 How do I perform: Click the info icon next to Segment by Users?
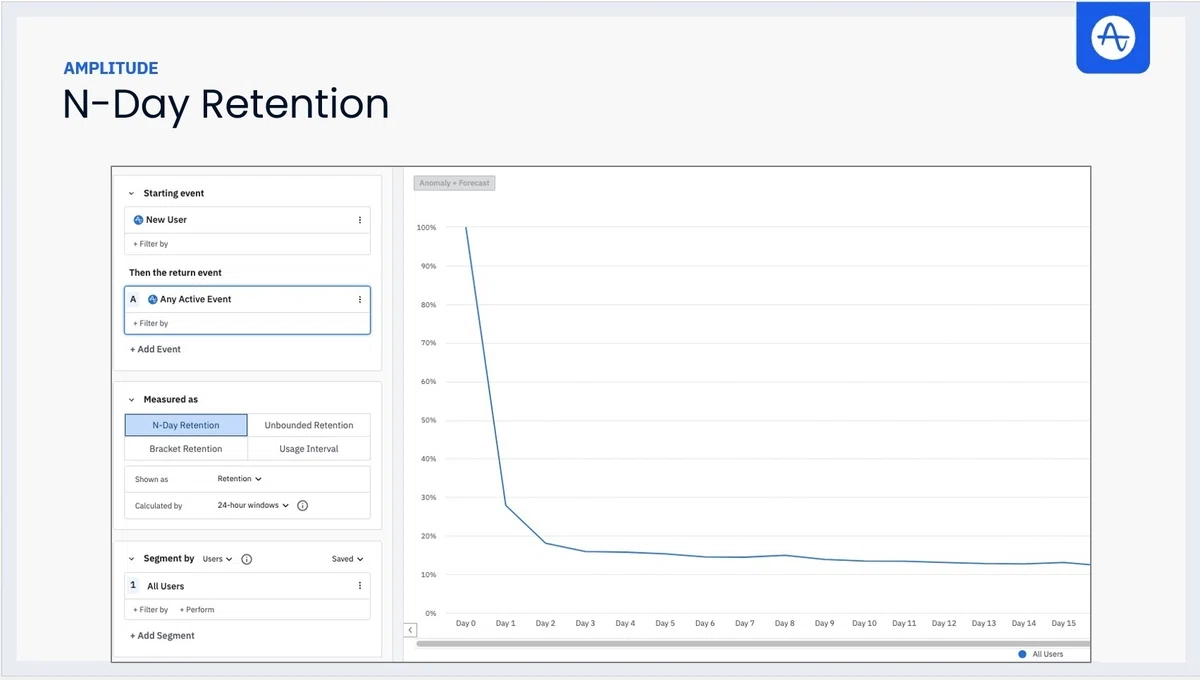(x=247, y=559)
